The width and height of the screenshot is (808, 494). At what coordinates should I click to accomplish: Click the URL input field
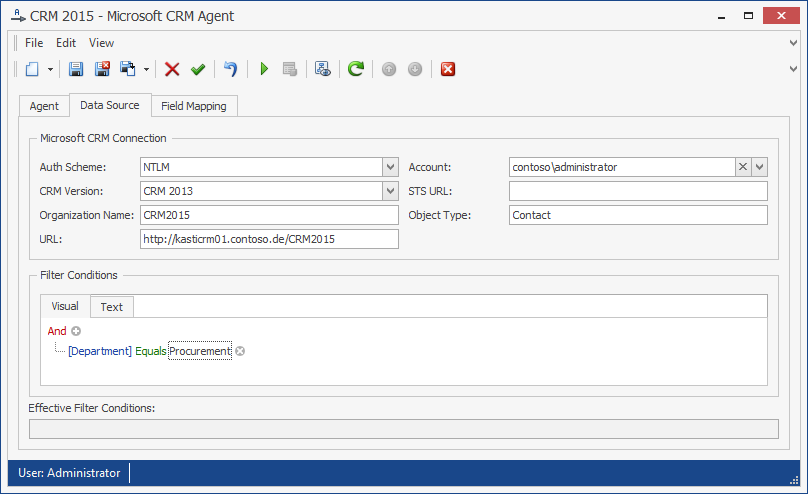269,239
